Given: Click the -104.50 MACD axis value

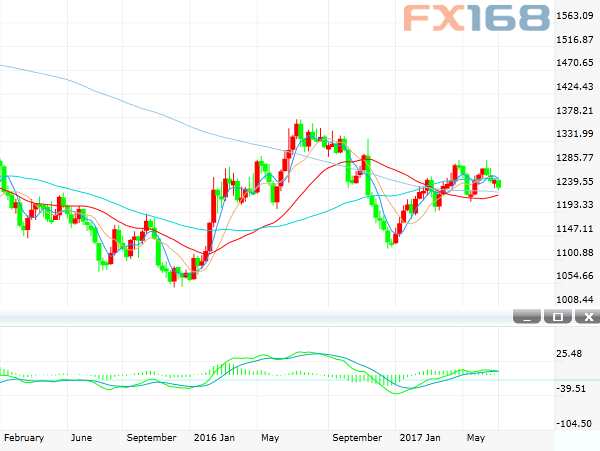Looking at the screenshot, I should tap(574, 424).
